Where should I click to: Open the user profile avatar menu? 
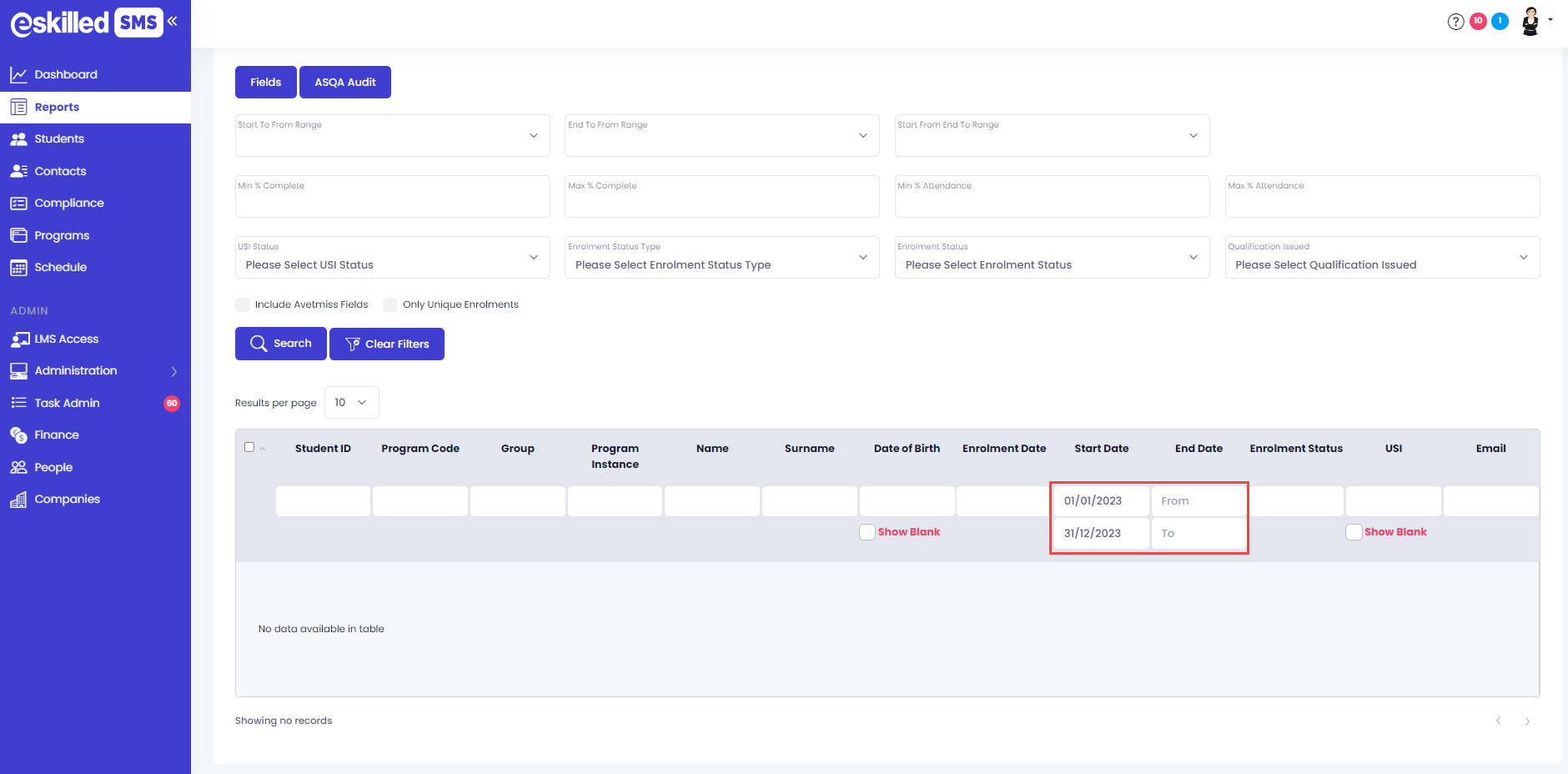pyautogui.click(x=1531, y=22)
